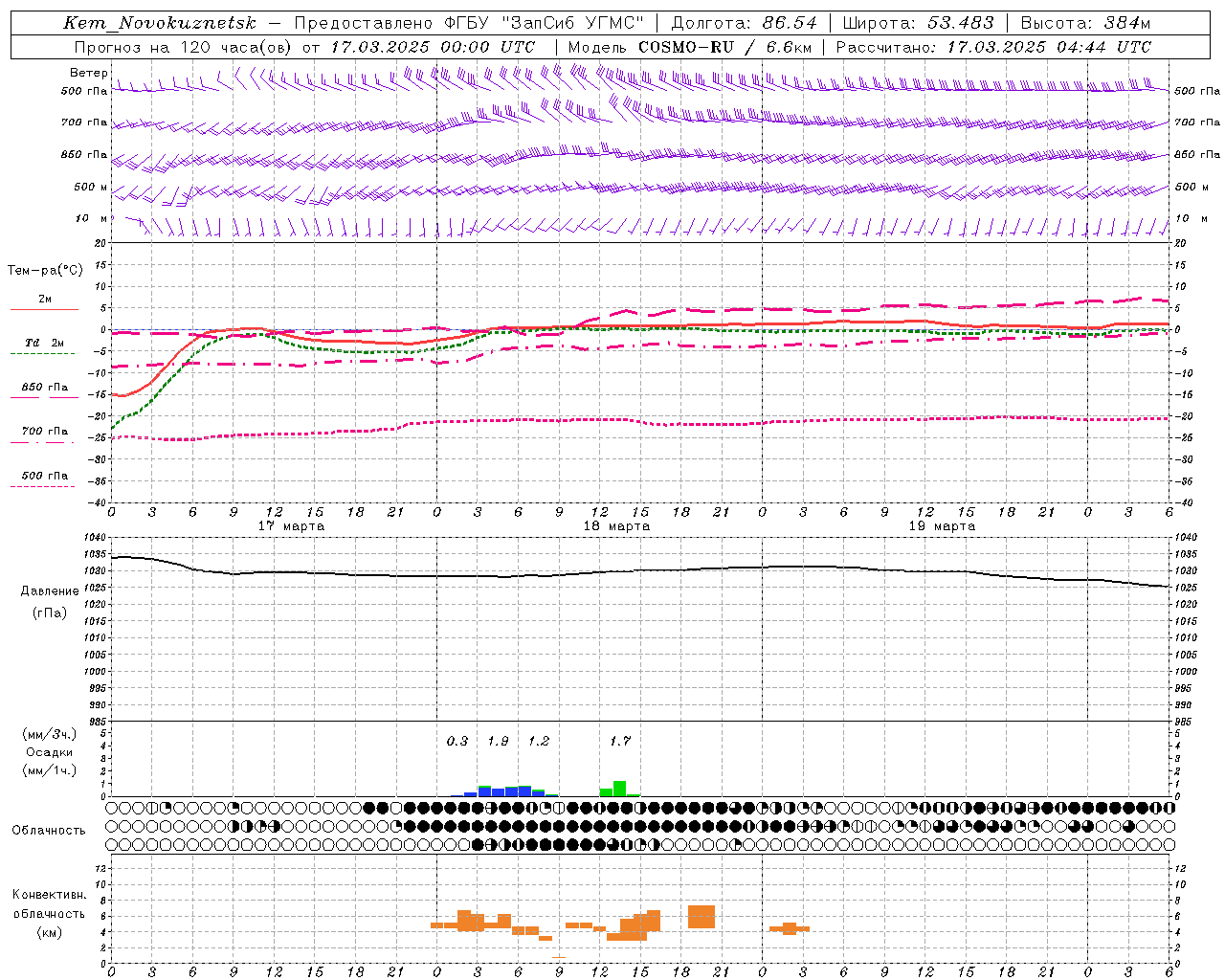
Task: Click the (мм/3ч.) precipitation unit label
Action: point(50,734)
